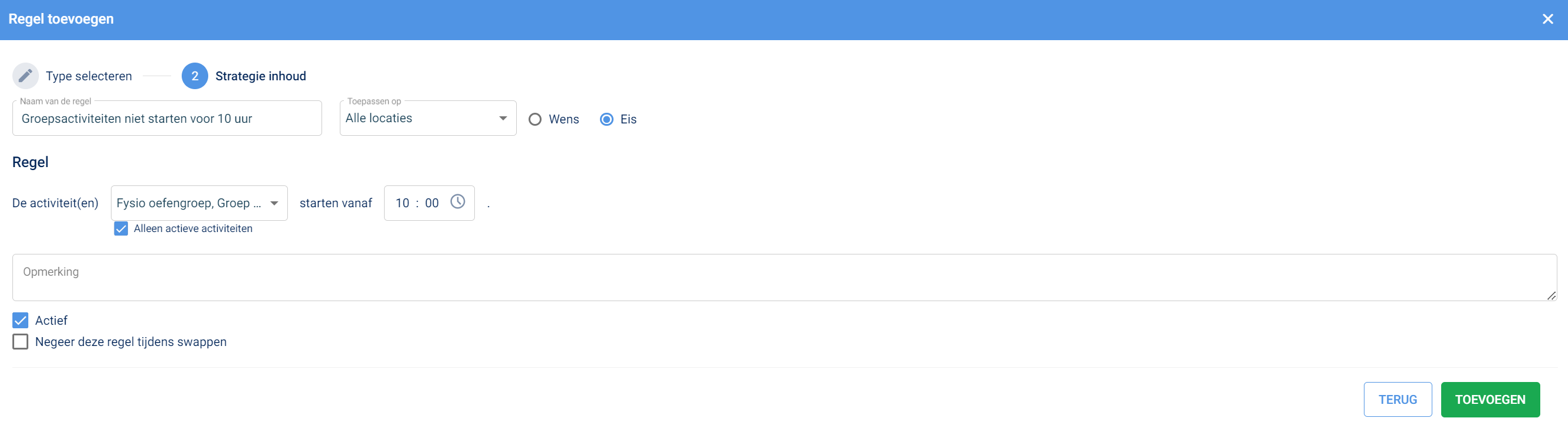Image resolution: width=1568 pixels, height=444 pixels.
Task: Click the step 2 circle icon
Action: pyautogui.click(x=195, y=76)
